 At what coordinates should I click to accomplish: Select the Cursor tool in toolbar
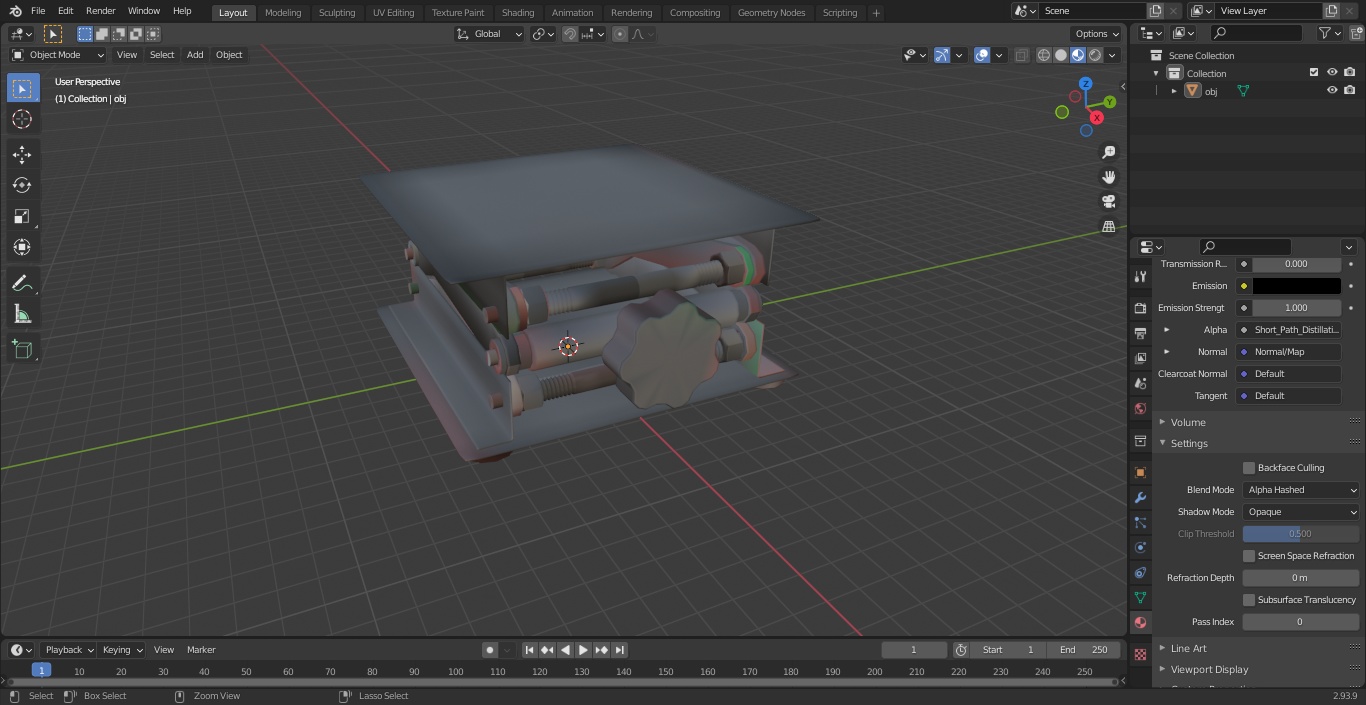22,119
